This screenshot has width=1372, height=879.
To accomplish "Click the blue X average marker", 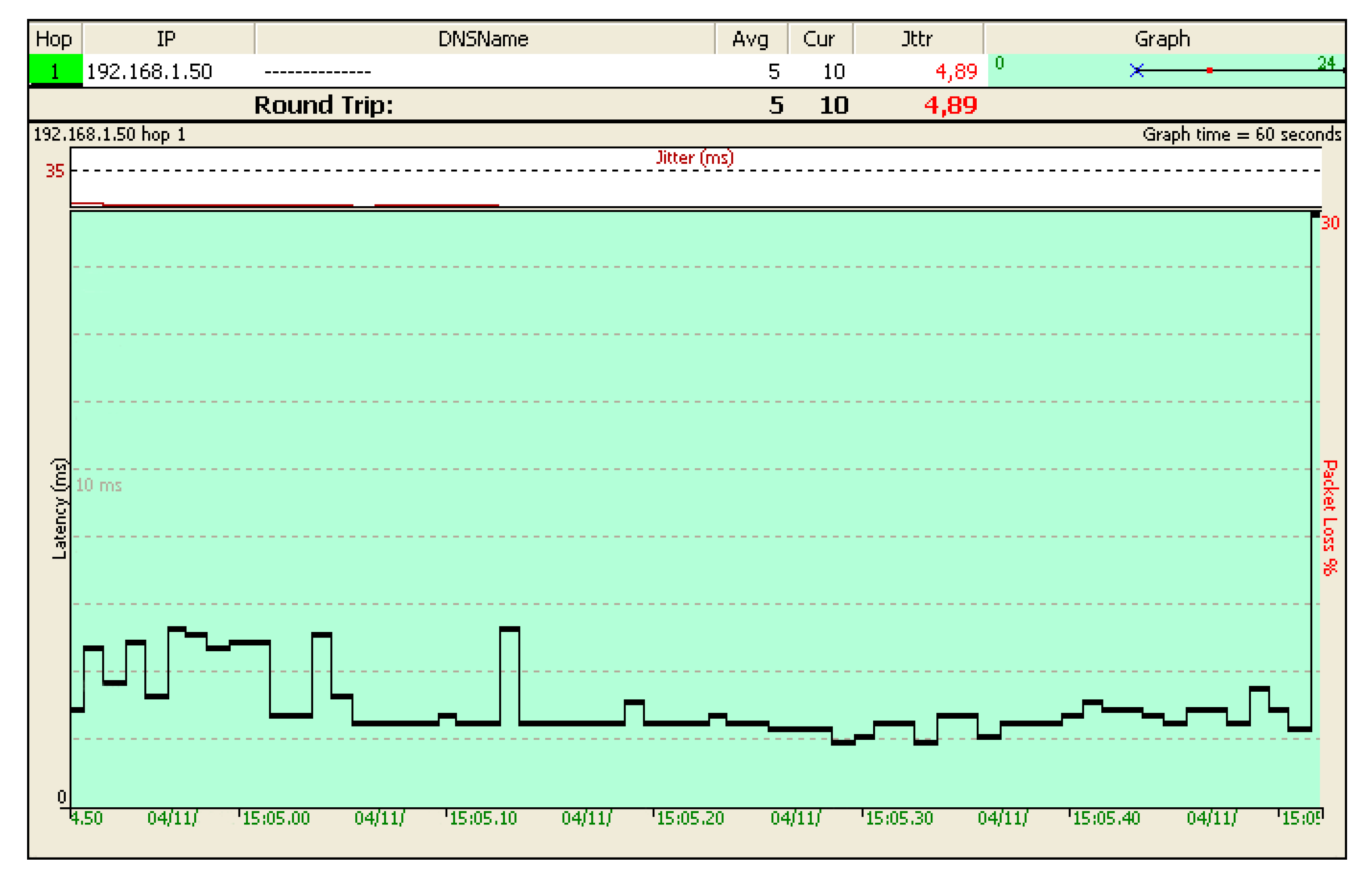I will tap(1136, 70).
